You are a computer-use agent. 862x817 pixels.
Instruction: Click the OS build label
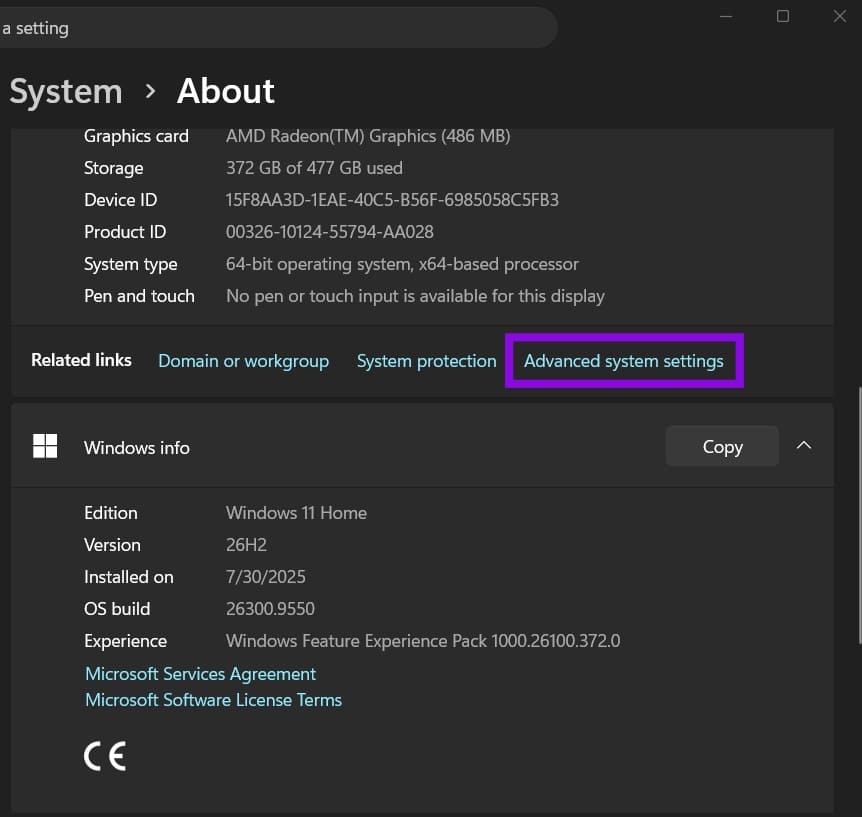pos(117,609)
